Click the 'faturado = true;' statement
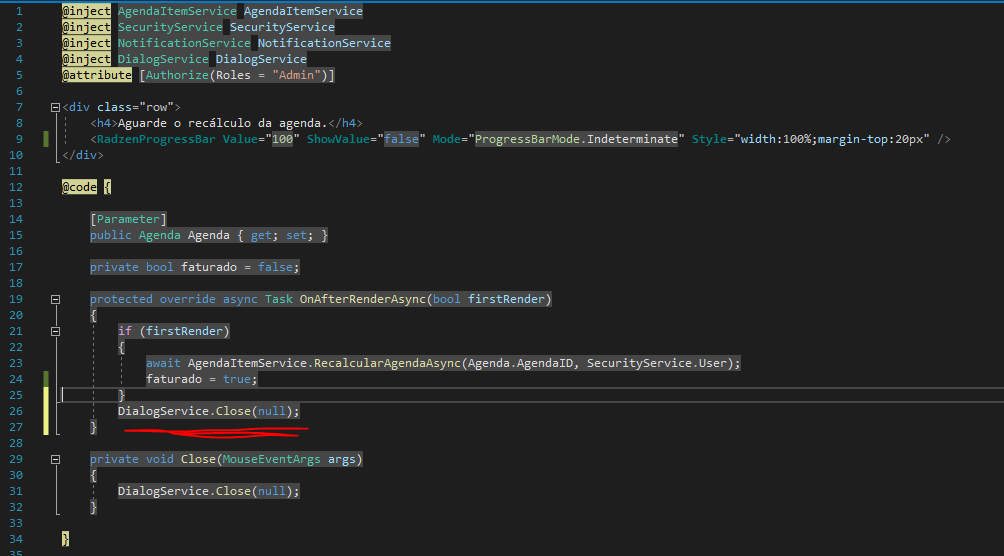The height and width of the screenshot is (556, 1004). click(x=201, y=379)
